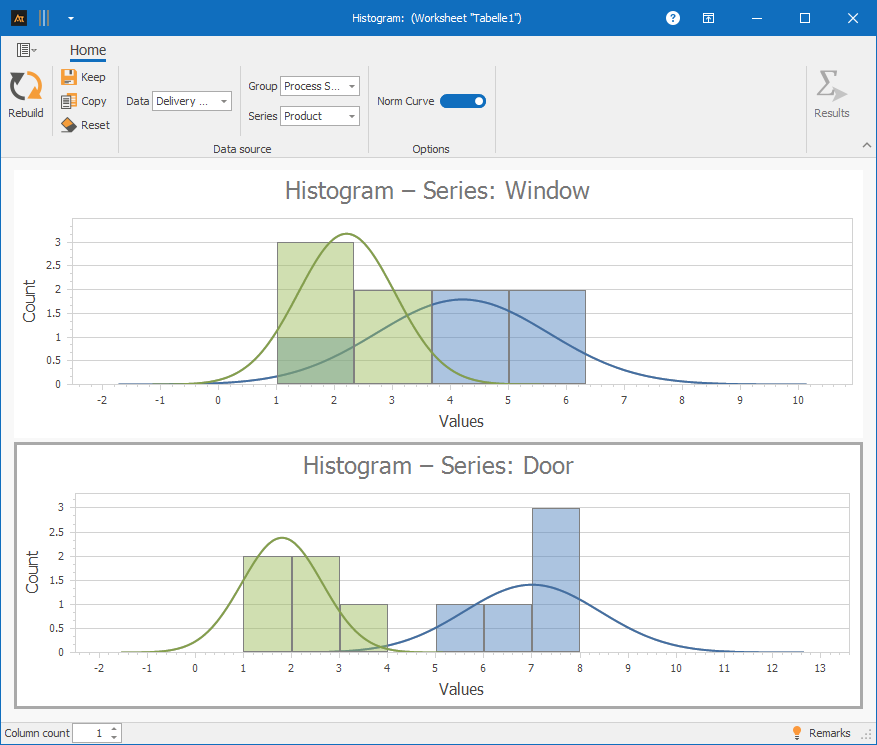Toggle the Norm Curve switch off
The image size is (877, 745).
[462, 101]
